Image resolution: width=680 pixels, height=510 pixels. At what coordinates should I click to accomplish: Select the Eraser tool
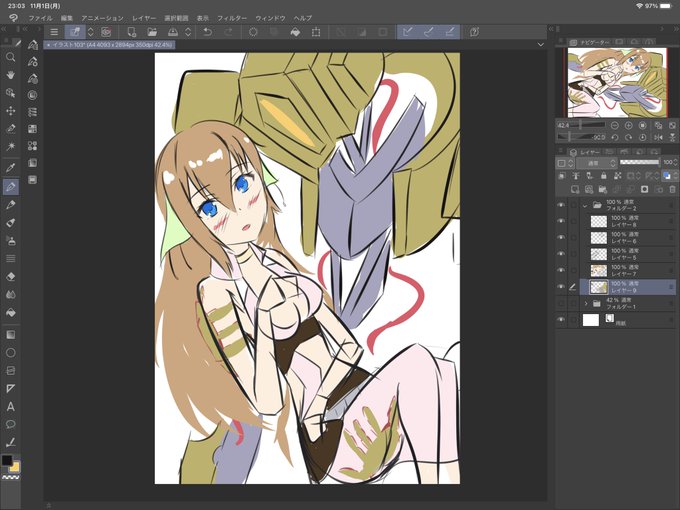(11, 276)
